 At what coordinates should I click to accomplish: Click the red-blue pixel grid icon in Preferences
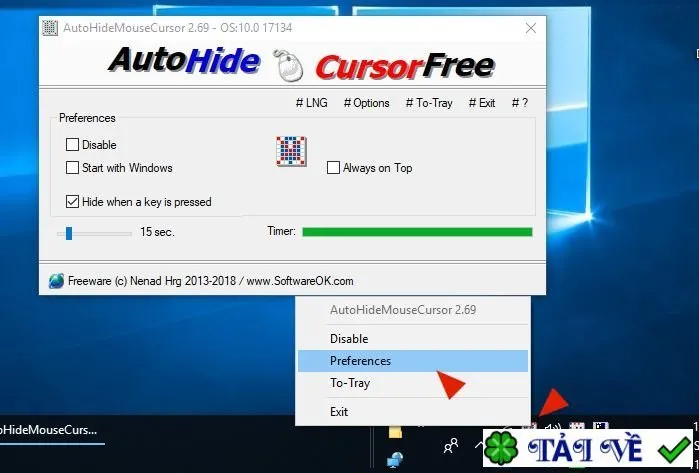pos(291,152)
